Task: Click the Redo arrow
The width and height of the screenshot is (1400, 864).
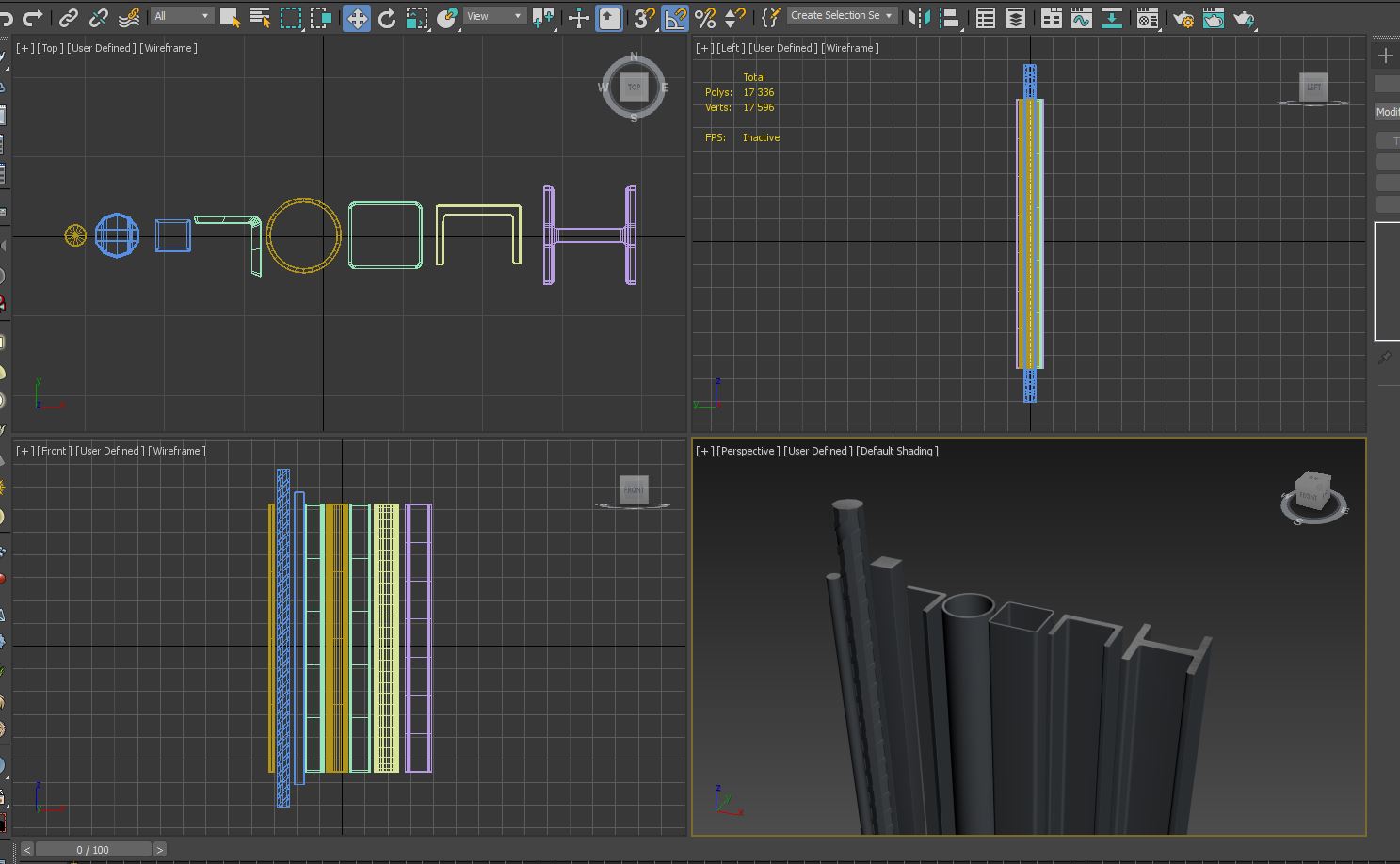Action: (x=33, y=18)
